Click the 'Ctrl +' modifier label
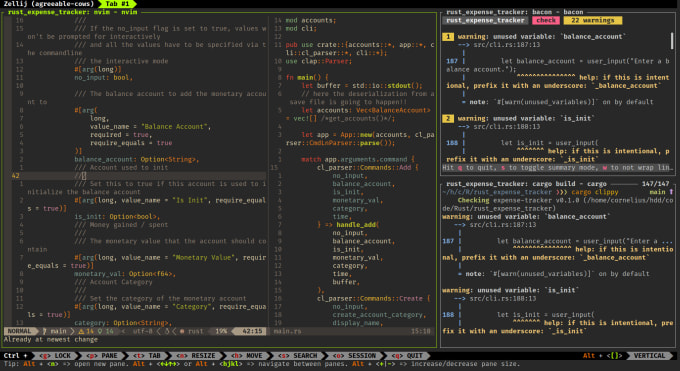The height and width of the screenshot is (371, 680). [16, 356]
